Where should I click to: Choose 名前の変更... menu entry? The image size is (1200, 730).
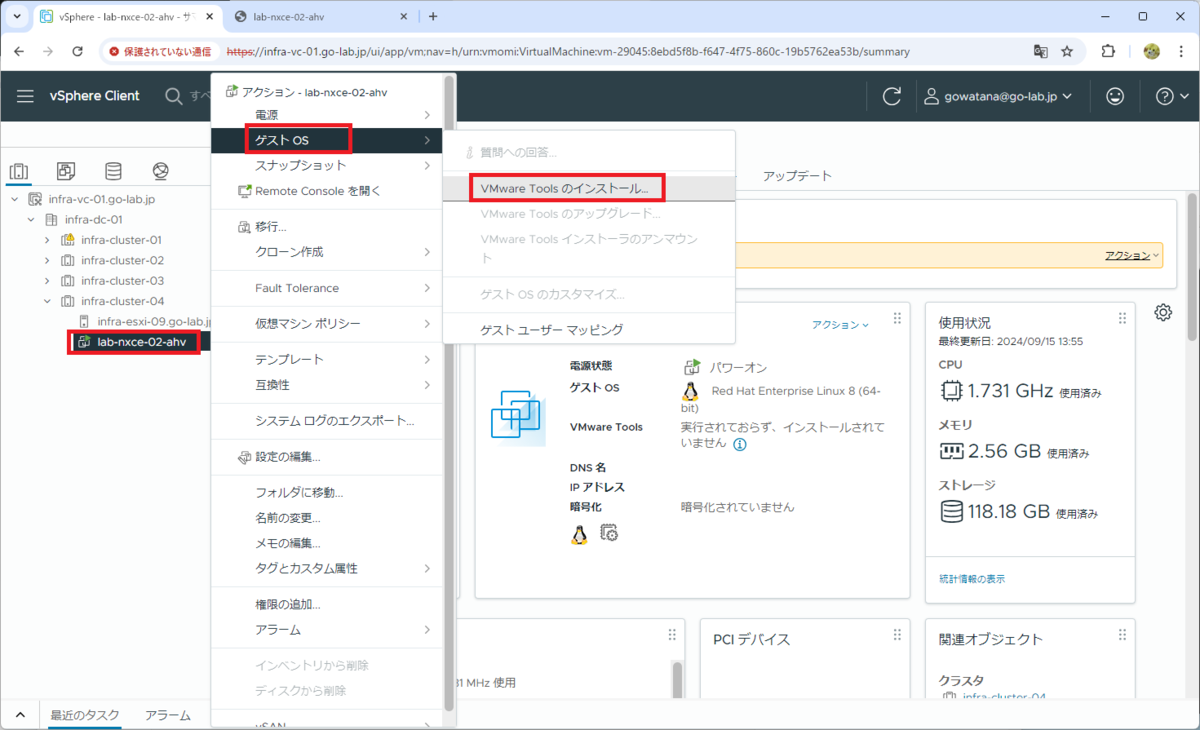pyautogui.click(x=327, y=518)
